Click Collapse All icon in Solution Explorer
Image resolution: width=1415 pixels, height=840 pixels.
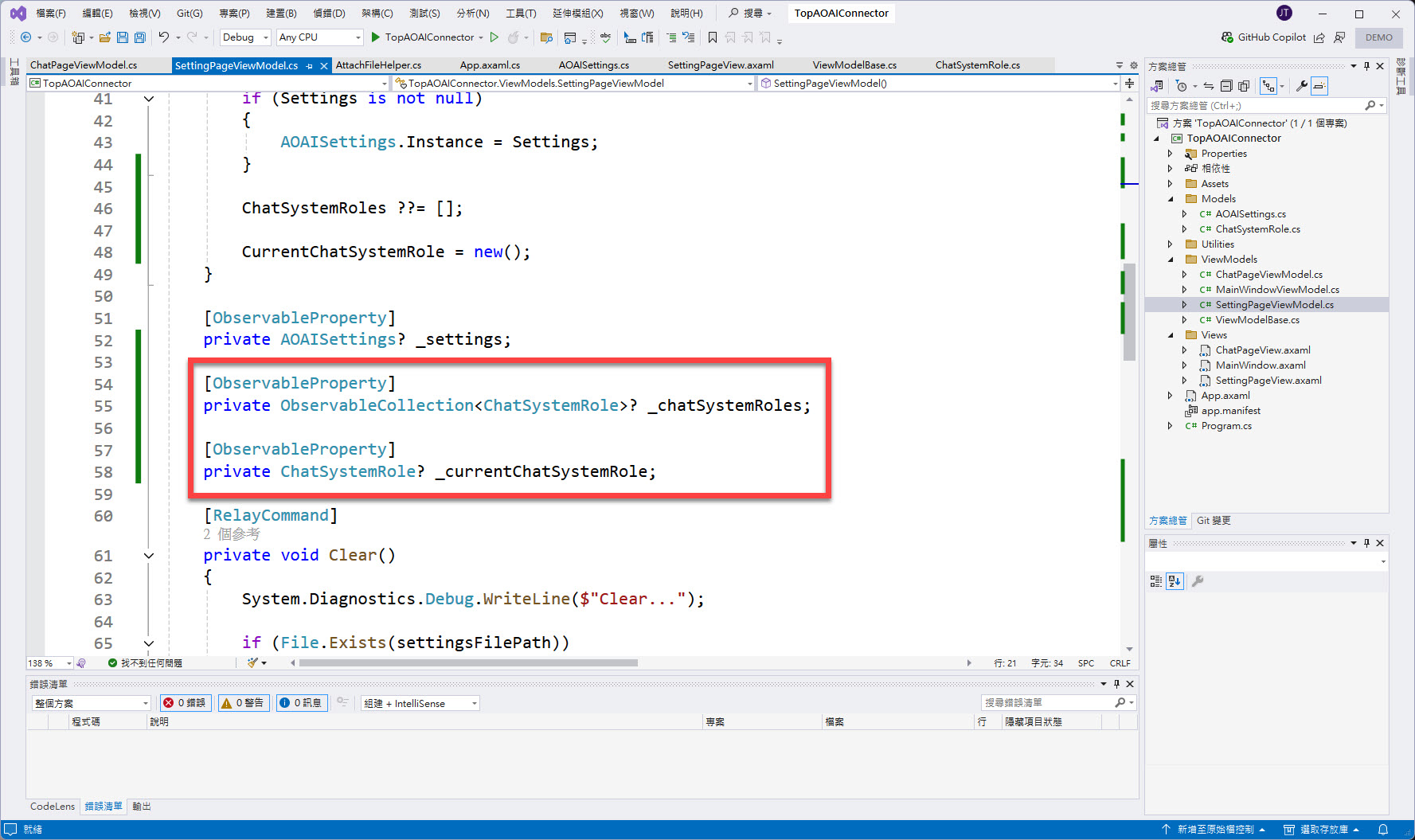click(x=1226, y=86)
